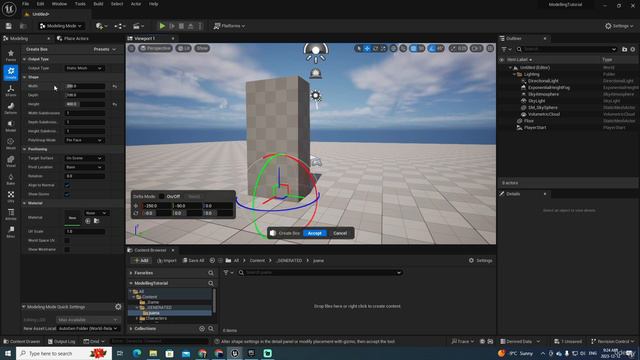This screenshot has width=640, height=360.
Task: Click the browse-to-asset icon under Material
Action: [97, 221]
